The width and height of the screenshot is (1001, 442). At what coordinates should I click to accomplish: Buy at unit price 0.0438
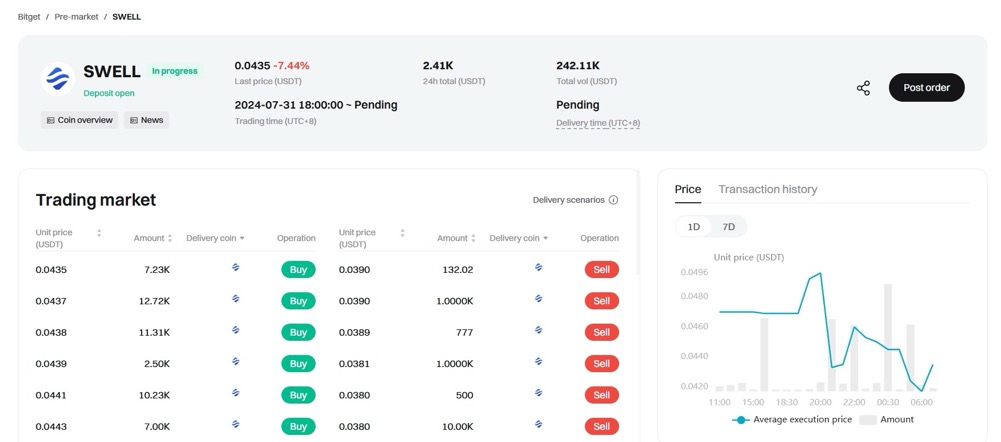pyautogui.click(x=298, y=332)
